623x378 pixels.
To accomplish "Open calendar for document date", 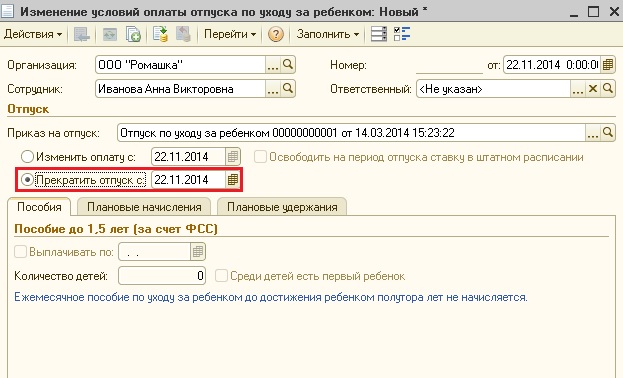I will tap(608, 65).
